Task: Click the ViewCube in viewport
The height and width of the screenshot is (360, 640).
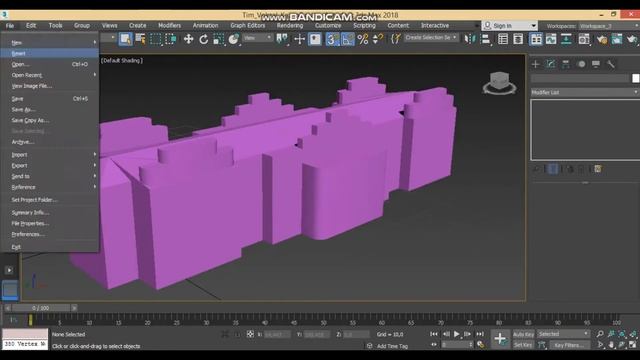Action: click(x=499, y=83)
